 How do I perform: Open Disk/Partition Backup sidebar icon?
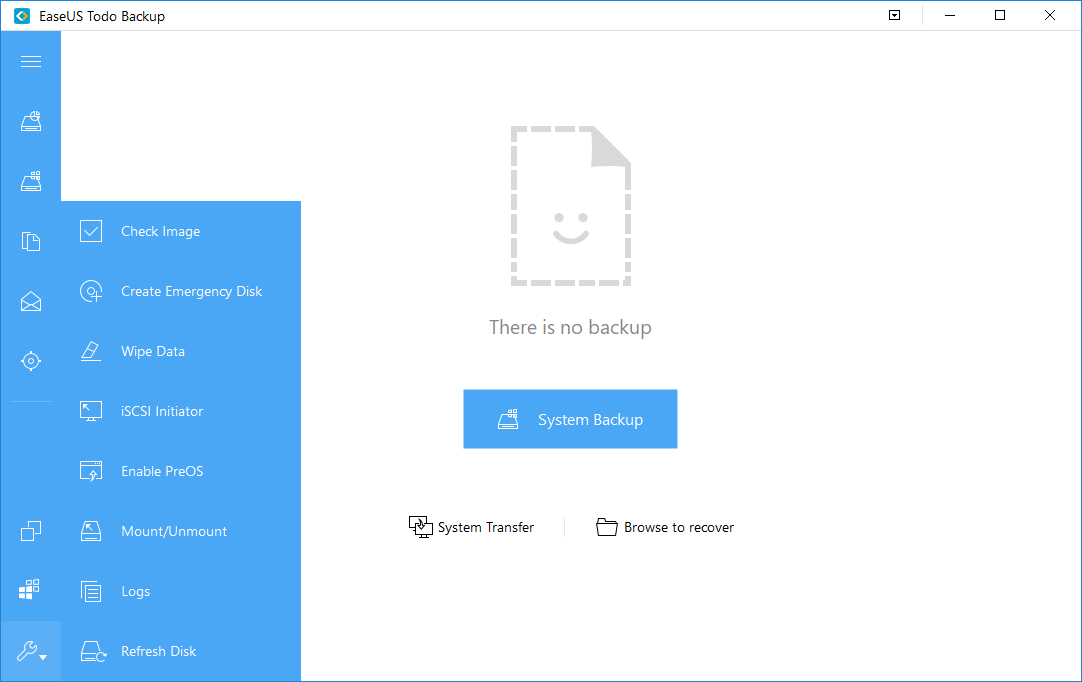[x=31, y=121]
